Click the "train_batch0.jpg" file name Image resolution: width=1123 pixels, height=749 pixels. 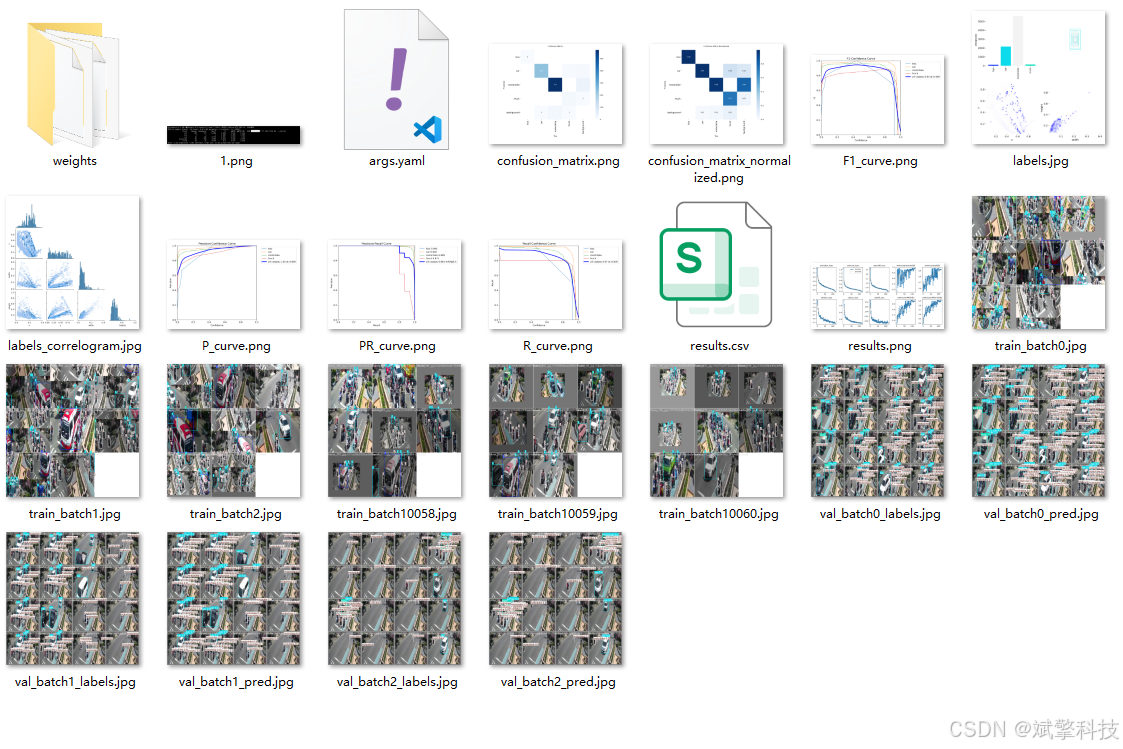point(1040,346)
